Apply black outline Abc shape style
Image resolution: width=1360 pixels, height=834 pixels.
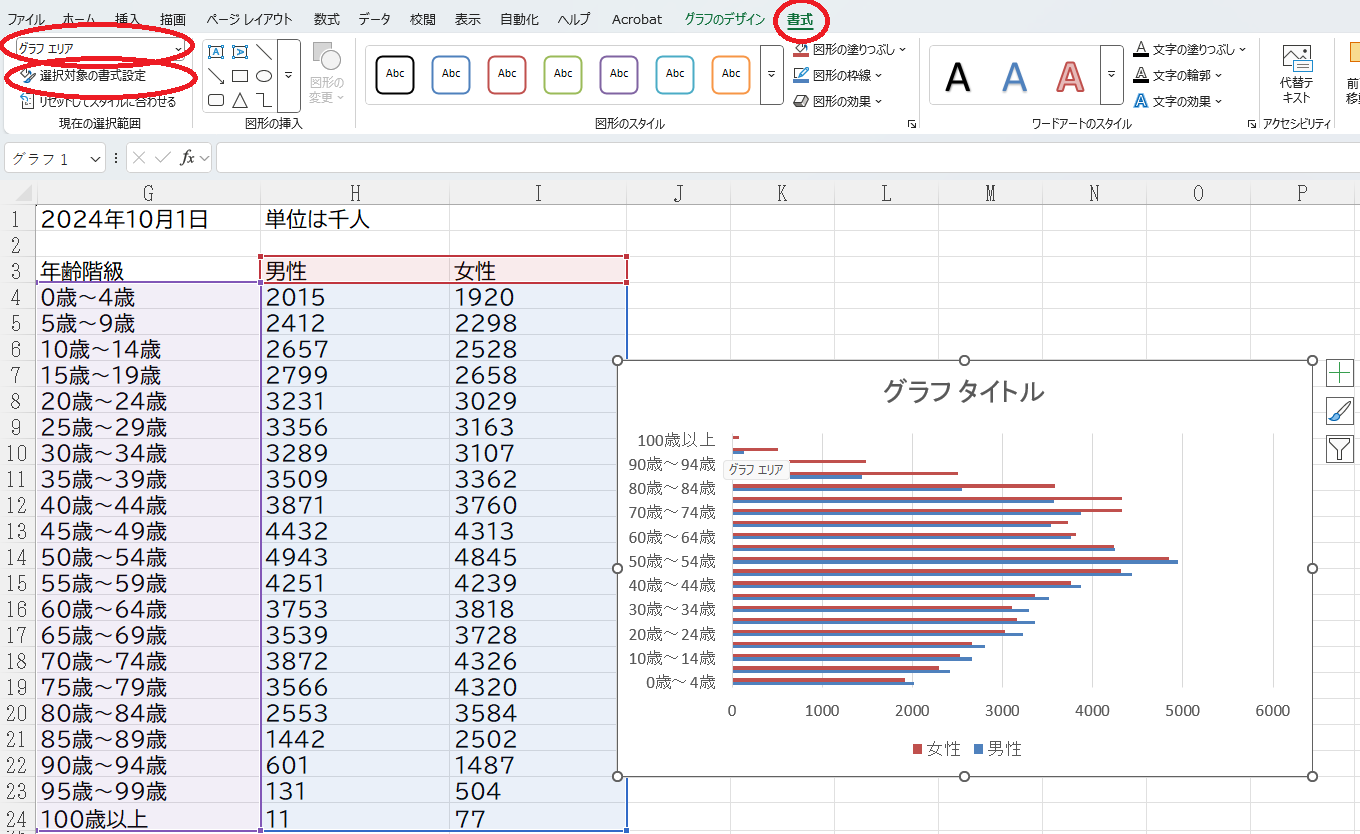point(395,74)
